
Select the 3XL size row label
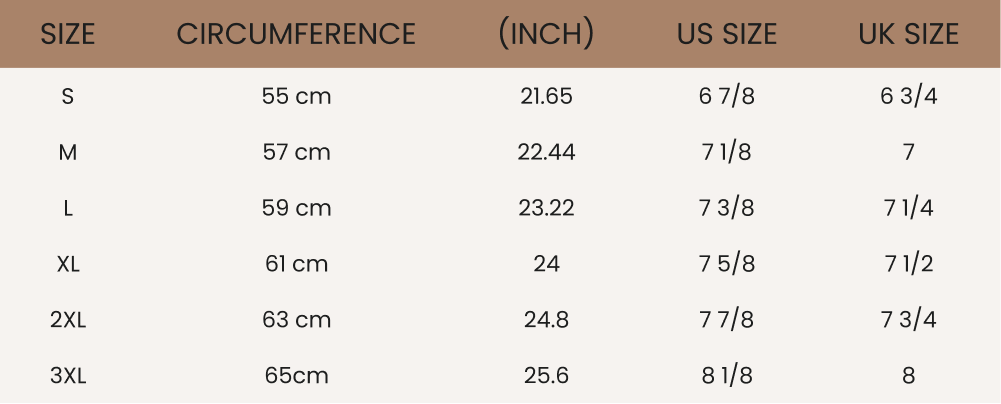click(68, 377)
